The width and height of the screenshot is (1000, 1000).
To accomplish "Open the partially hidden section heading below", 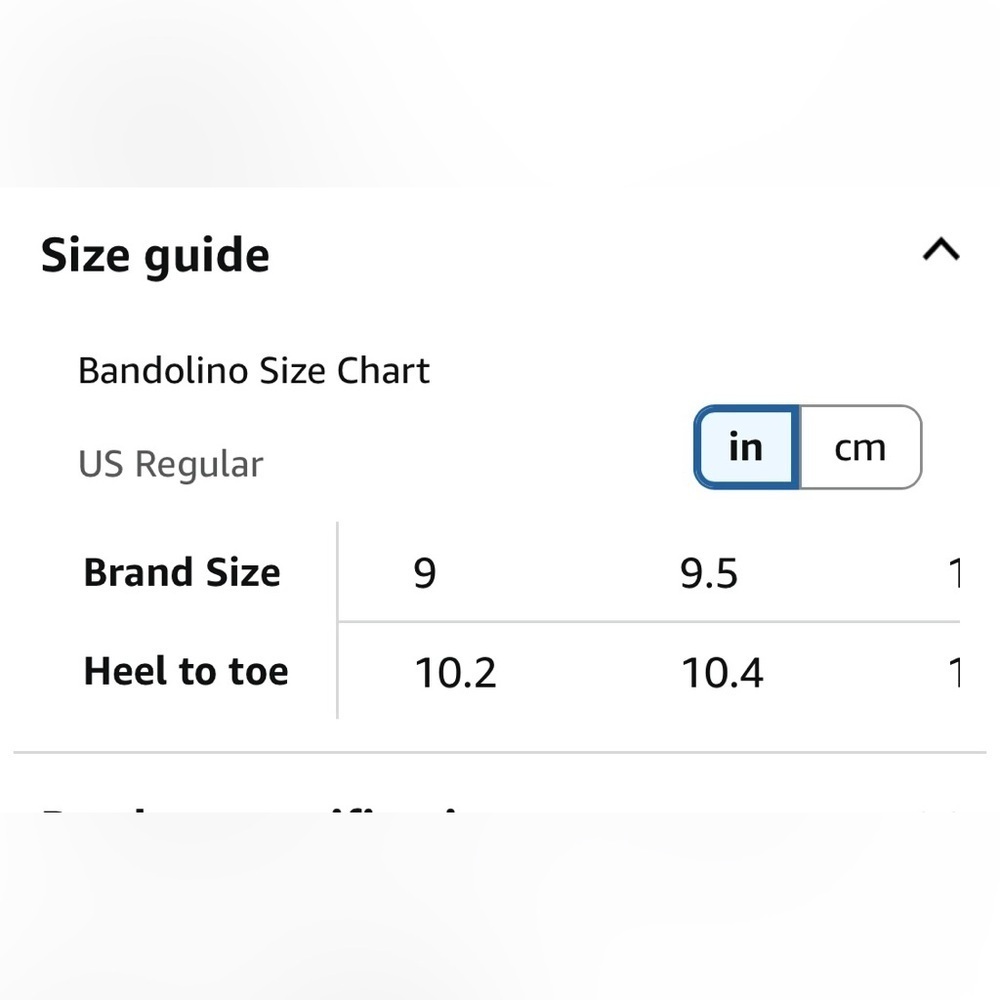I will tap(255, 811).
